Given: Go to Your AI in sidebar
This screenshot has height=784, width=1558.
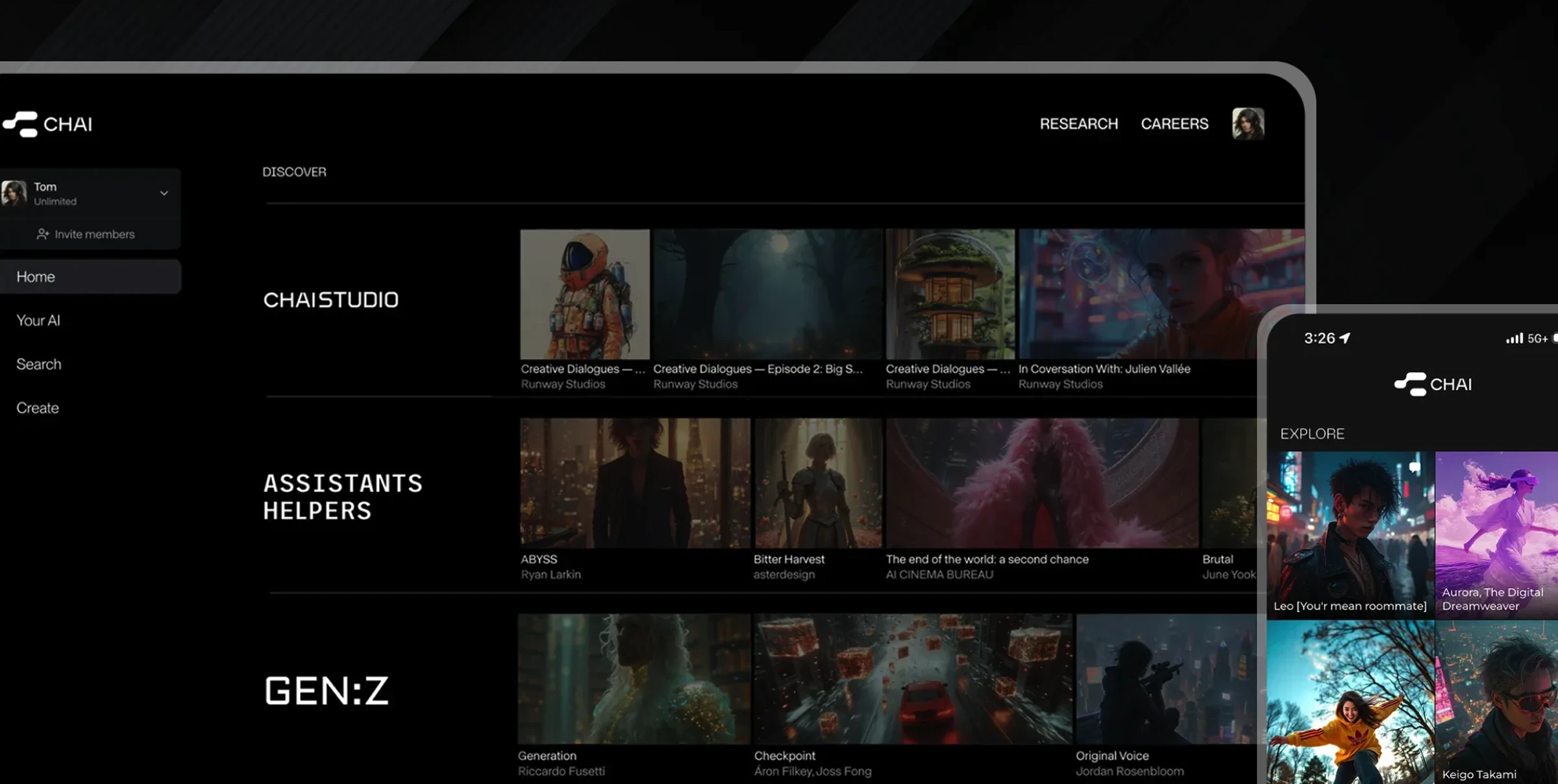Looking at the screenshot, I should [38, 321].
